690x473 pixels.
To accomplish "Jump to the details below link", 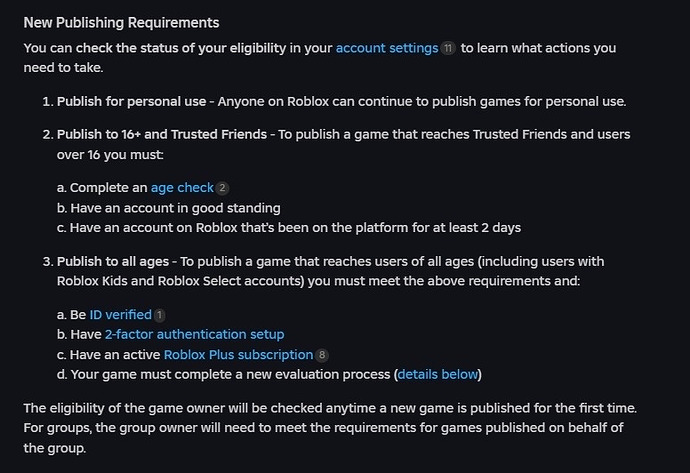I will coord(437,374).
